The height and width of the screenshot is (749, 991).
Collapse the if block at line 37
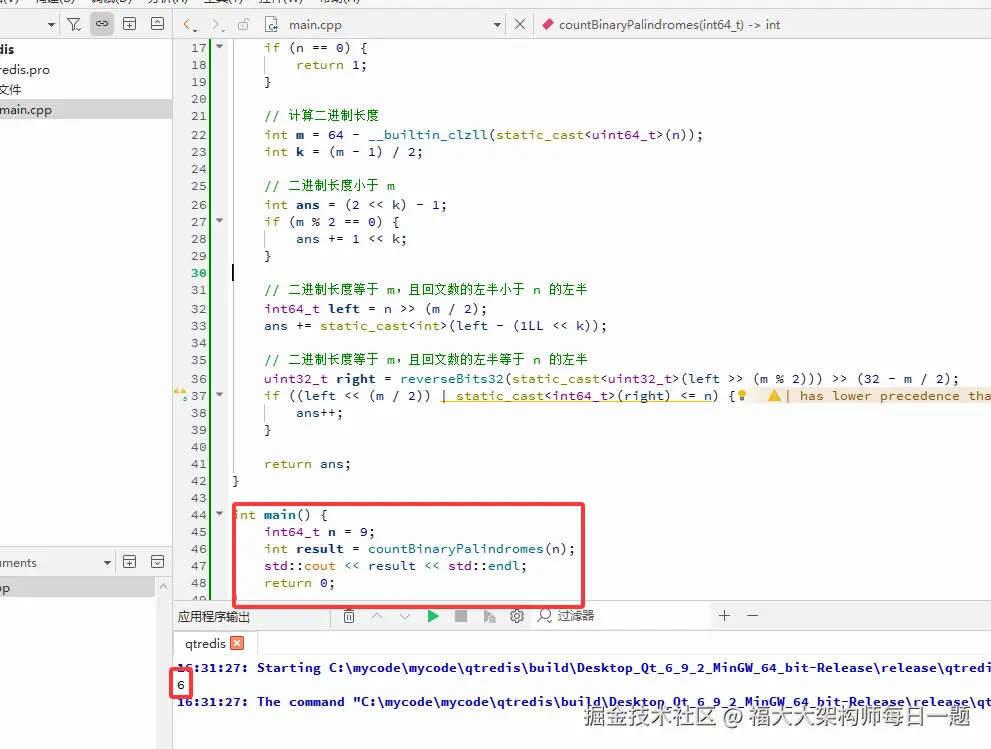click(220, 394)
